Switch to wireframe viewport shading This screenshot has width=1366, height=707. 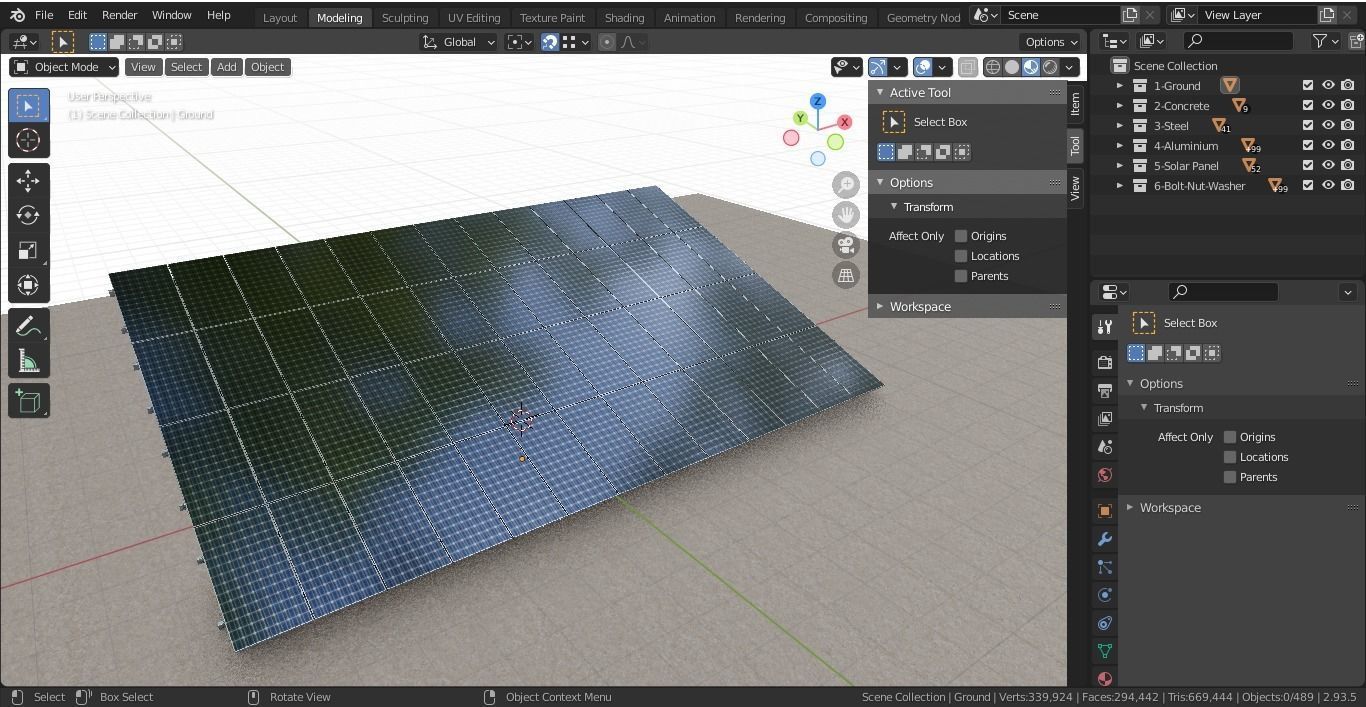click(993, 67)
